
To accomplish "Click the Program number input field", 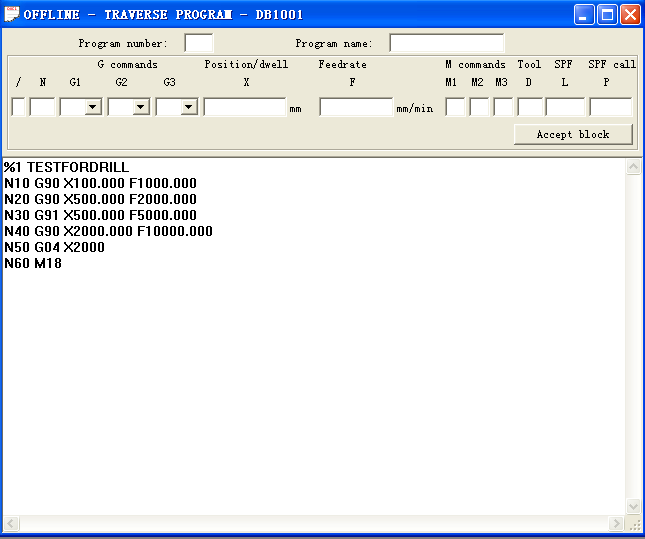I will (199, 43).
